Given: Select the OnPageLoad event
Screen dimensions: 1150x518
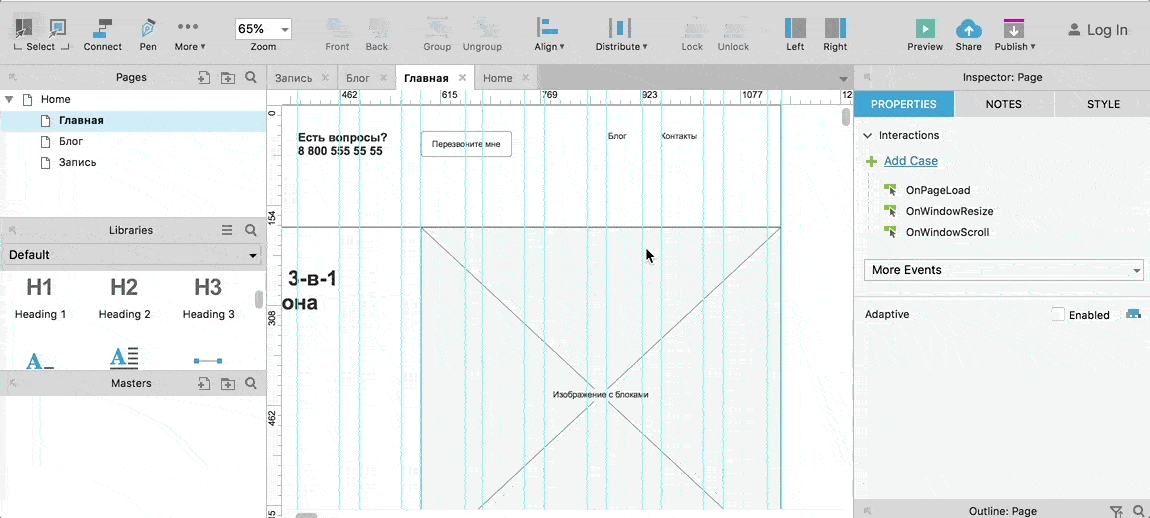Looking at the screenshot, I should pyautogui.click(x=937, y=190).
